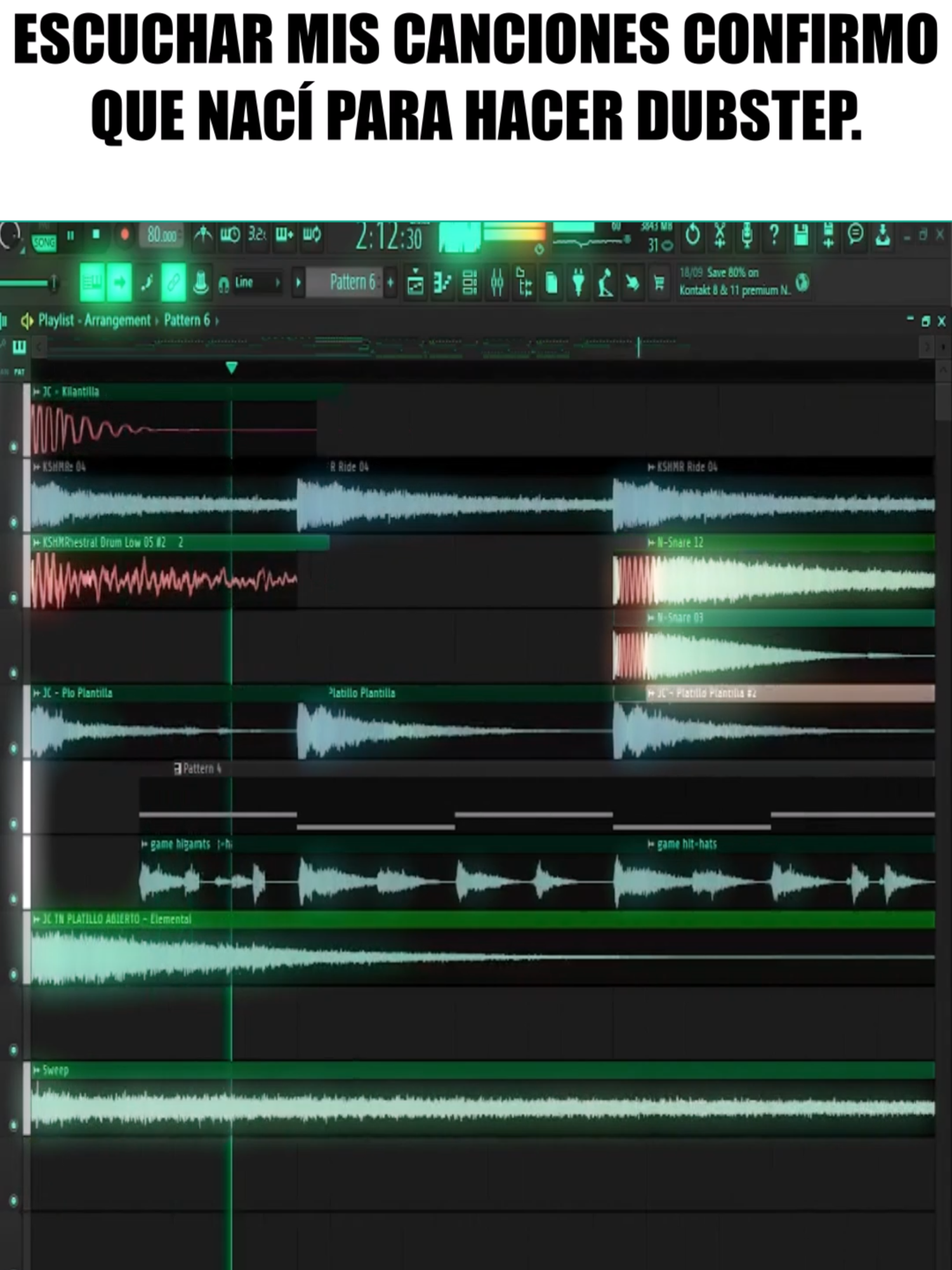Open help with the question mark icon
Screen dimensions: 952x1270
pos(774,235)
